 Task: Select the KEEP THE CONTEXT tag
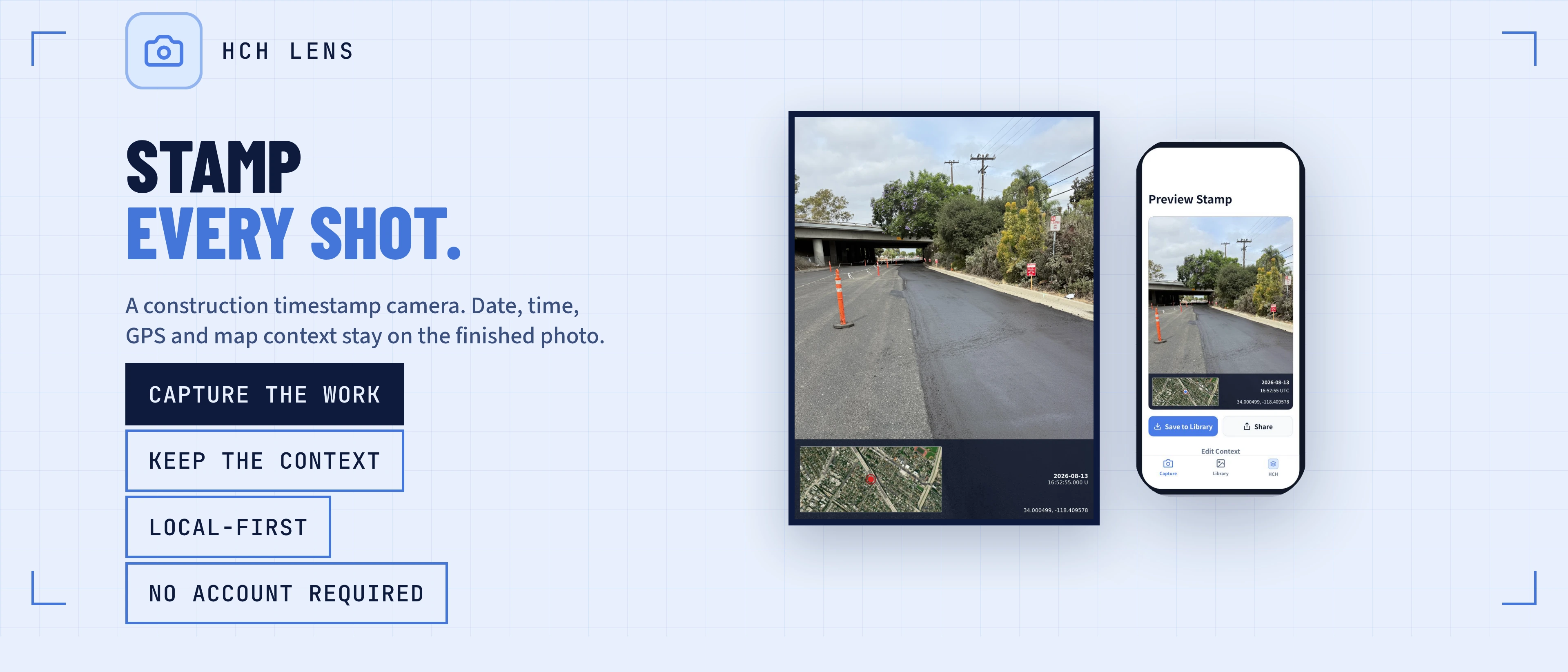[265, 461]
